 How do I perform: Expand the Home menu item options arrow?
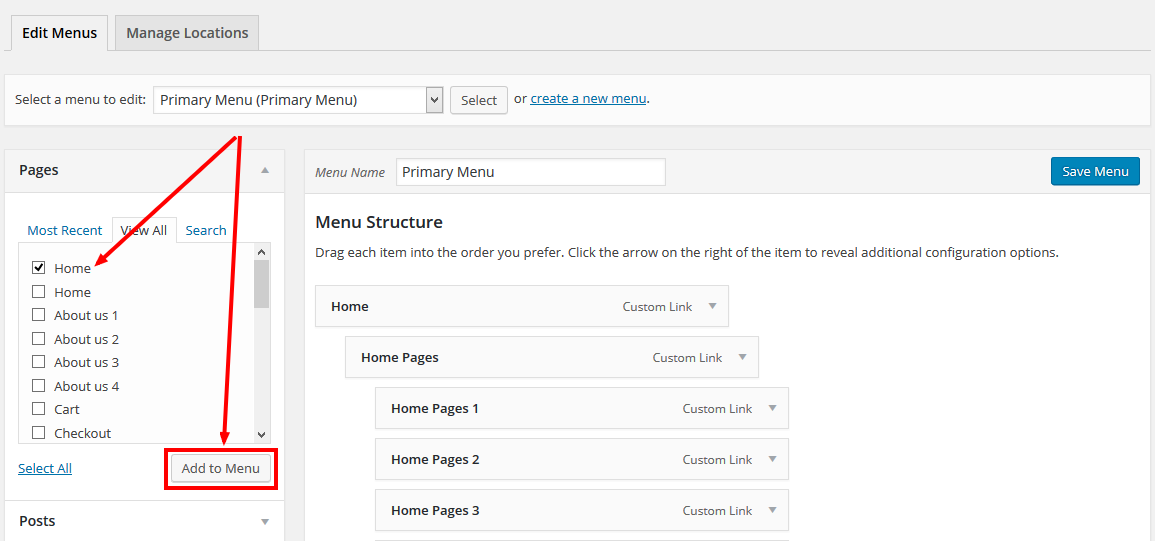tap(712, 306)
